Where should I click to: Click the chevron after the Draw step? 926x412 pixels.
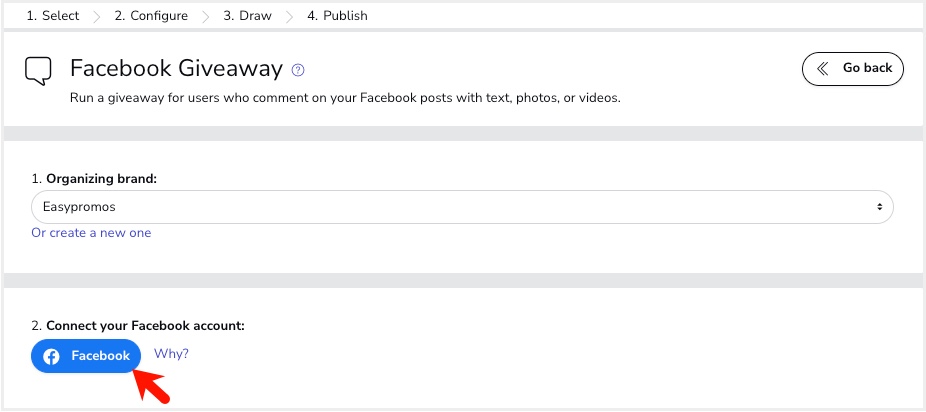point(290,16)
